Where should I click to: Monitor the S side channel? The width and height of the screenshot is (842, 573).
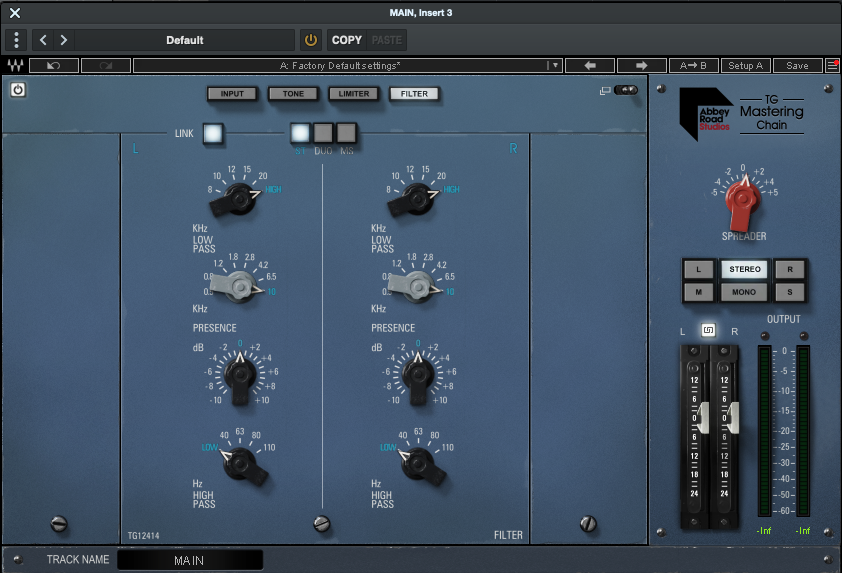[x=790, y=292]
